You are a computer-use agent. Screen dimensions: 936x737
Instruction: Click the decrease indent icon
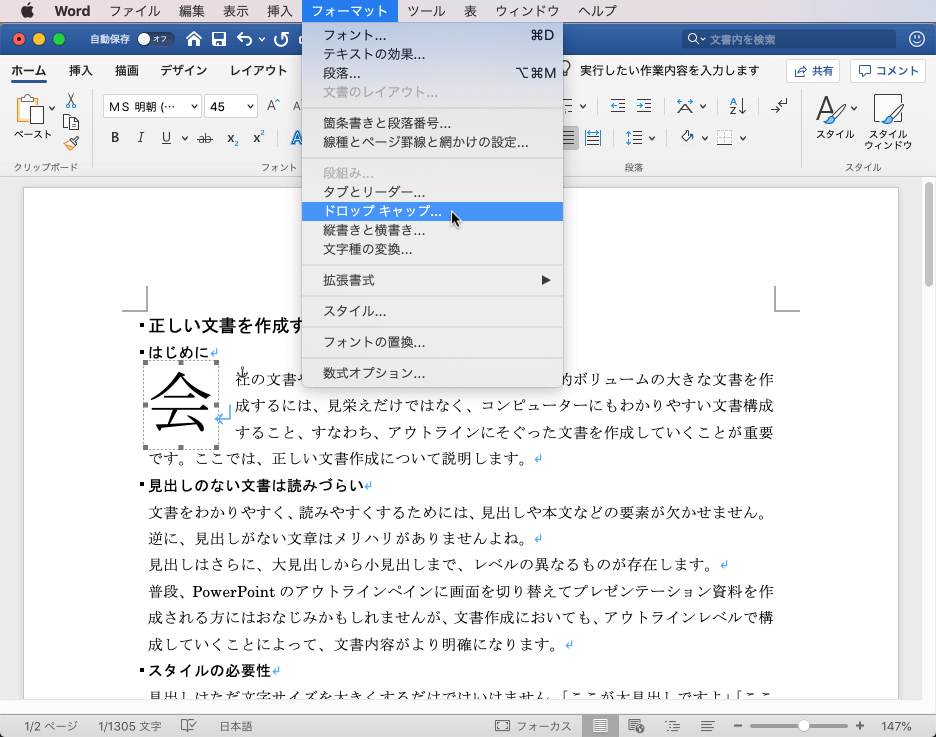618,106
